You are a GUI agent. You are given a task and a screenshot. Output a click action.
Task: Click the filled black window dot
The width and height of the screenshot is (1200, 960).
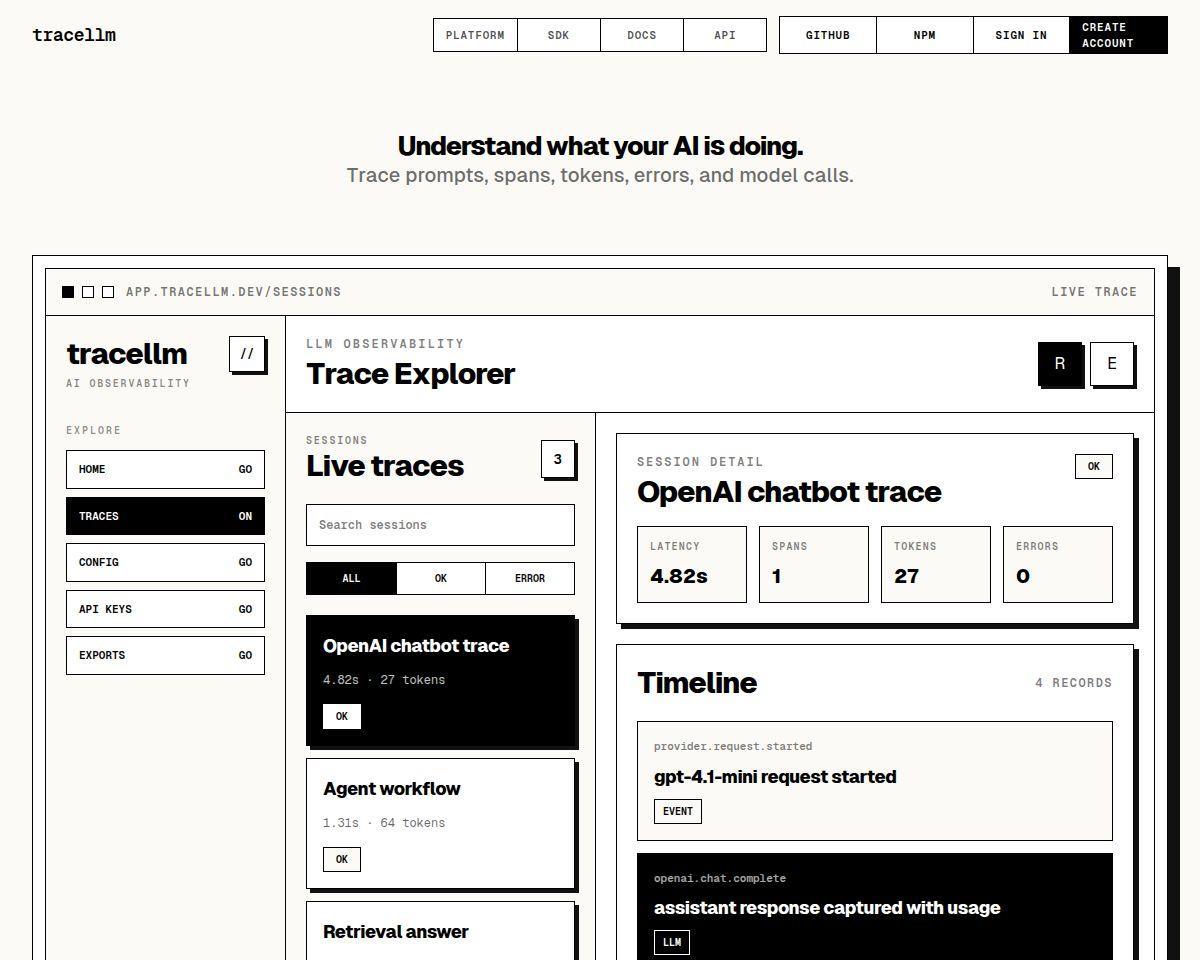coord(68,292)
